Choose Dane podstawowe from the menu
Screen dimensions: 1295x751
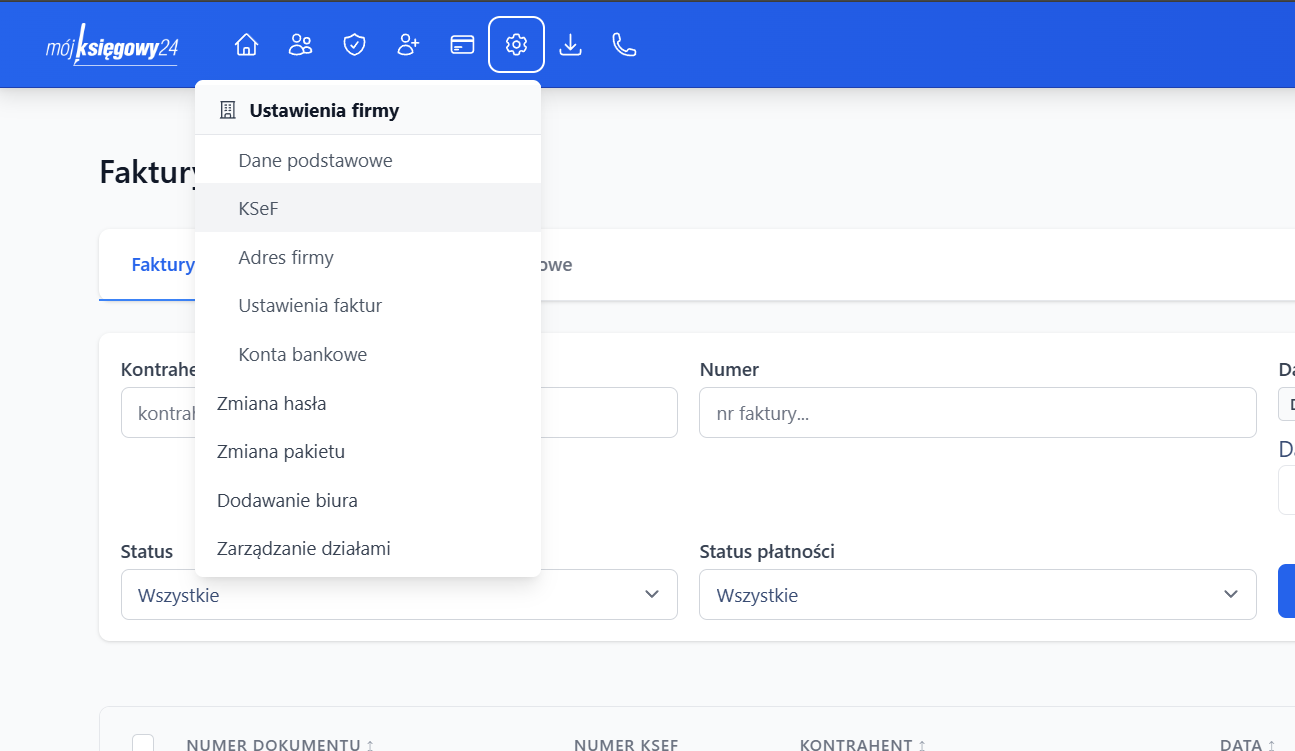pos(315,159)
